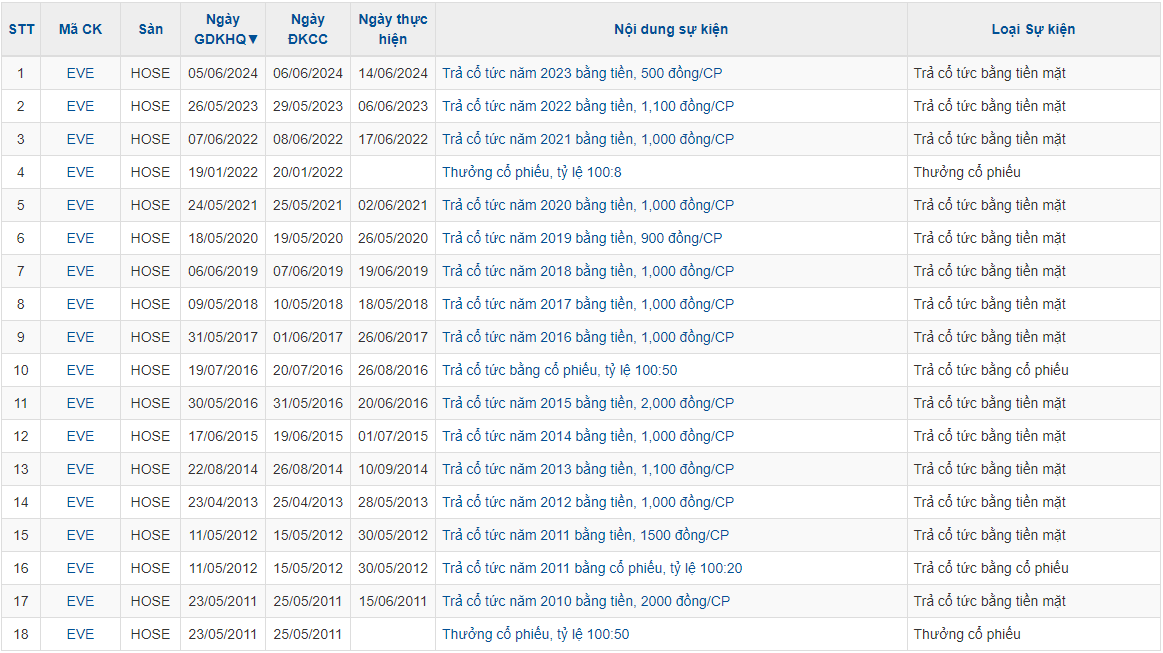Click the Ngày ĐKCC column header
This screenshot has width=1163, height=653.
click(x=307, y=30)
